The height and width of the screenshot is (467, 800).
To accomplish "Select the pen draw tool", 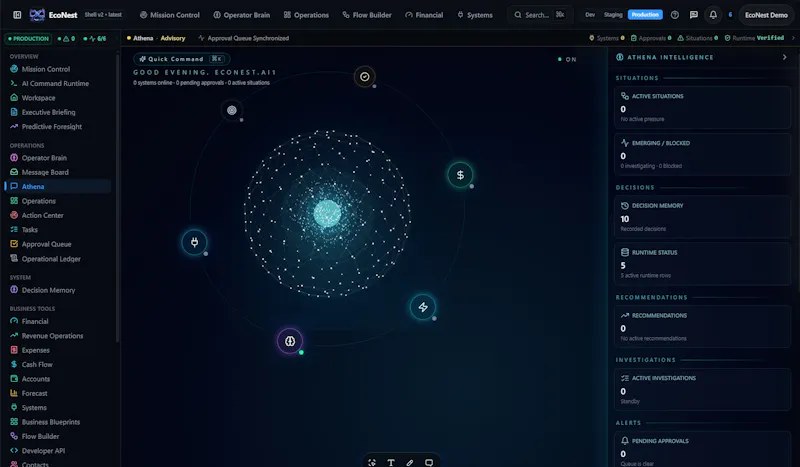I will coord(410,462).
